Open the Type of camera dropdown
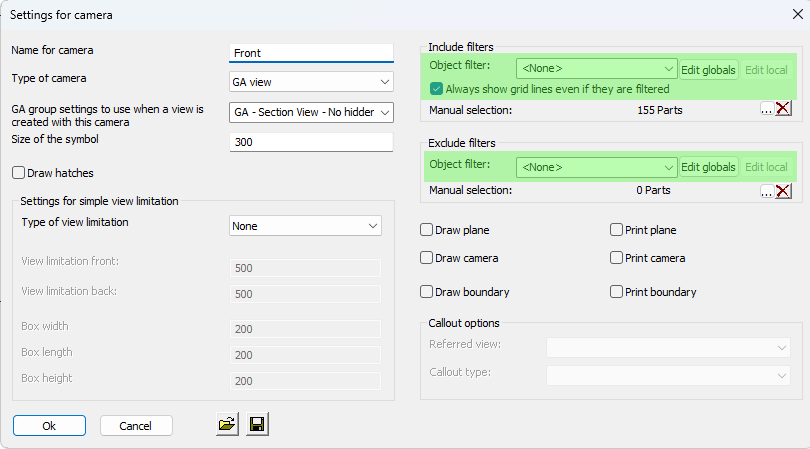The image size is (810, 449). tap(311, 82)
